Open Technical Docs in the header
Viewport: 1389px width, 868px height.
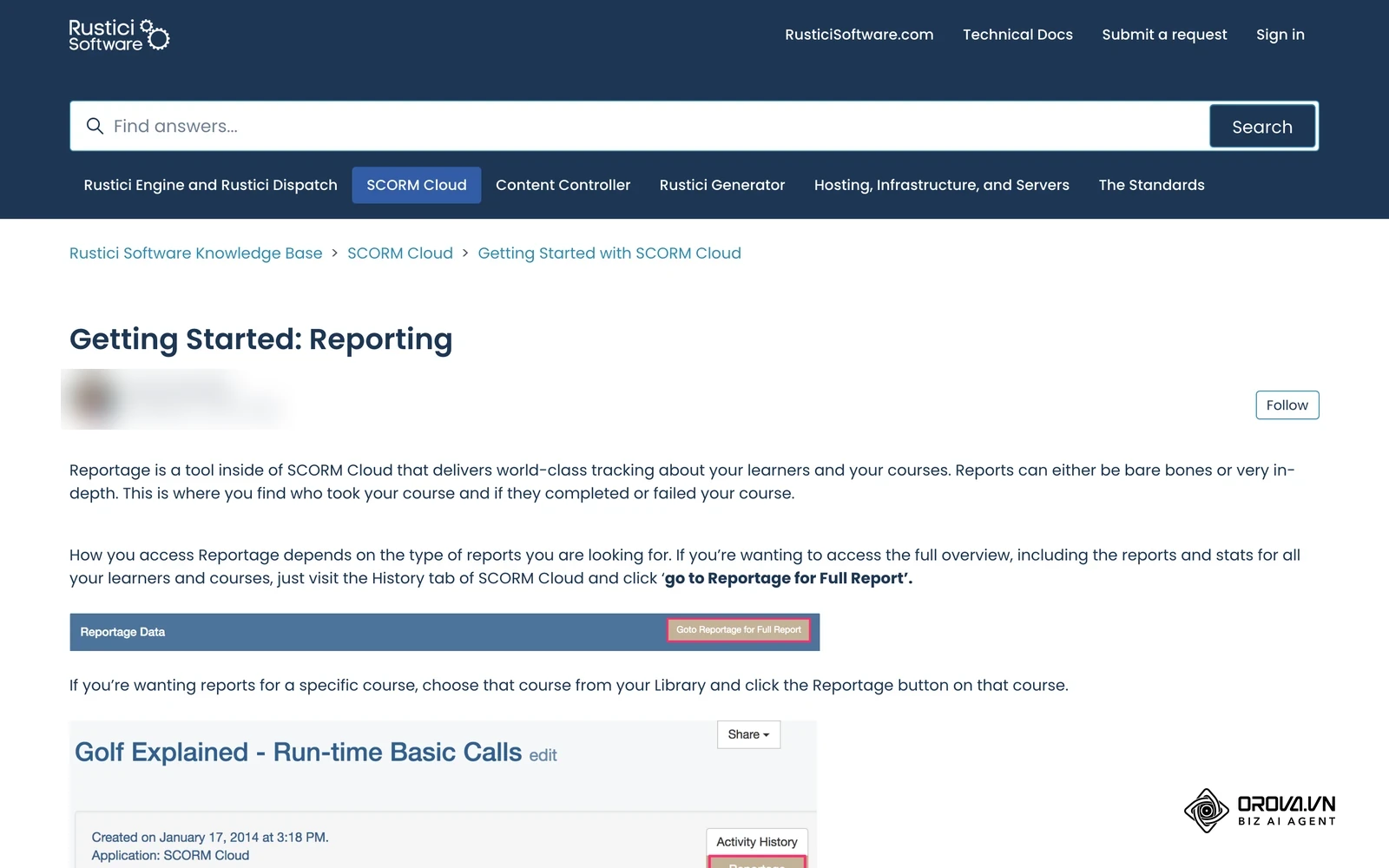pos(1017,35)
